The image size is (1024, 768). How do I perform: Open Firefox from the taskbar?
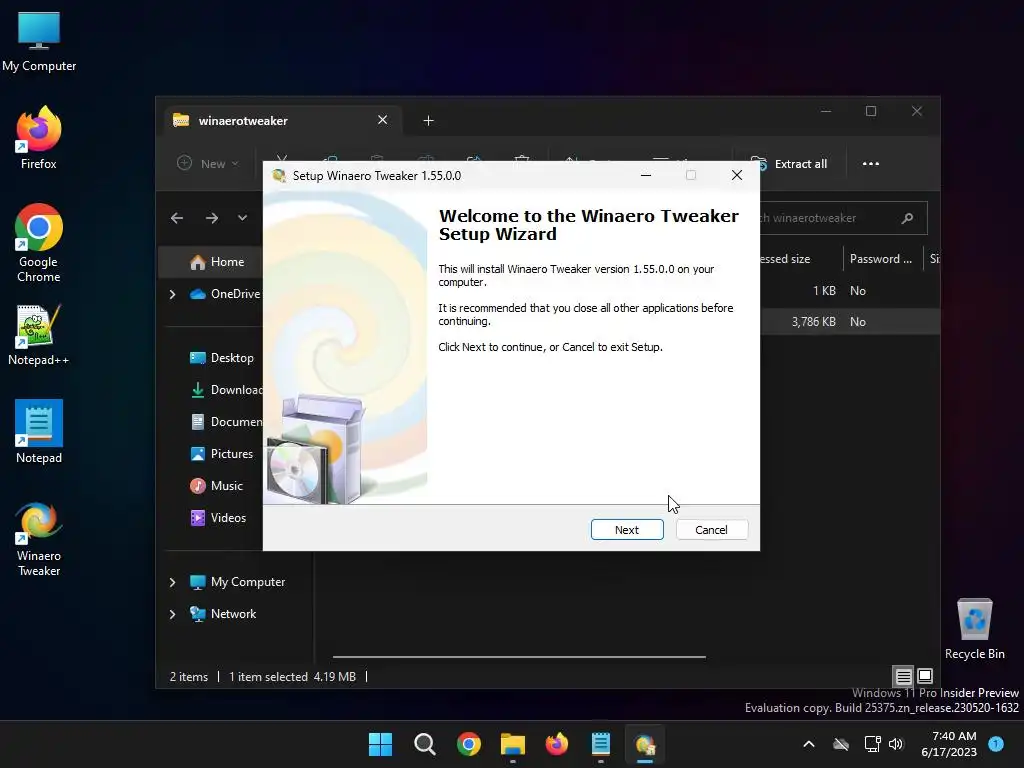click(556, 744)
